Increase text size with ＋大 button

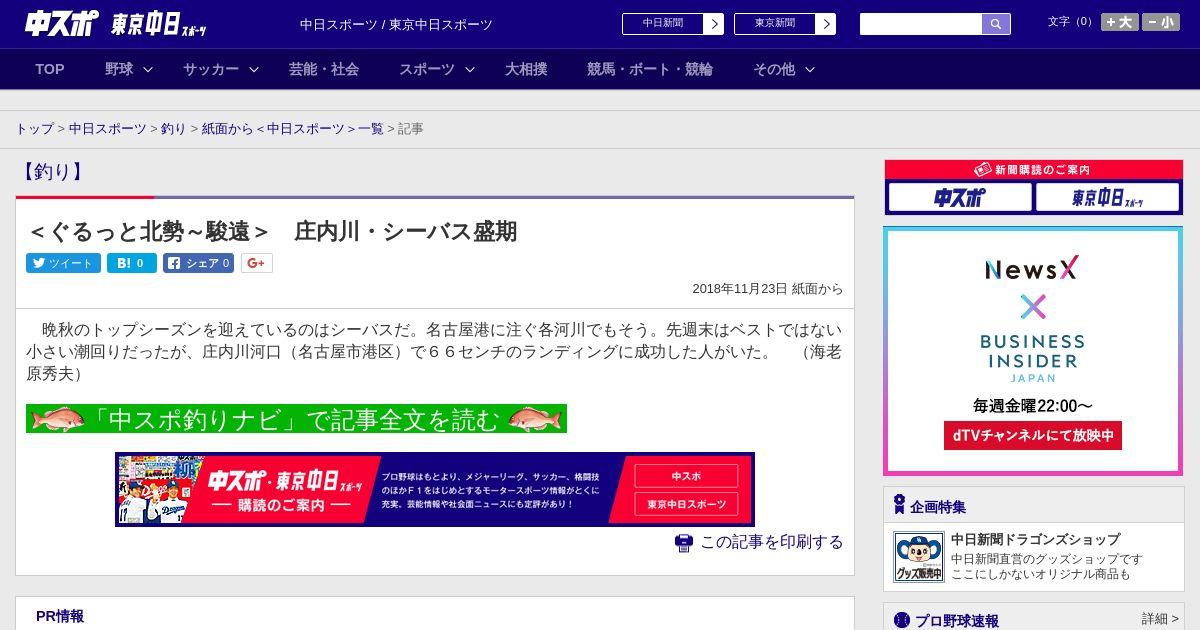click(1120, 22)
